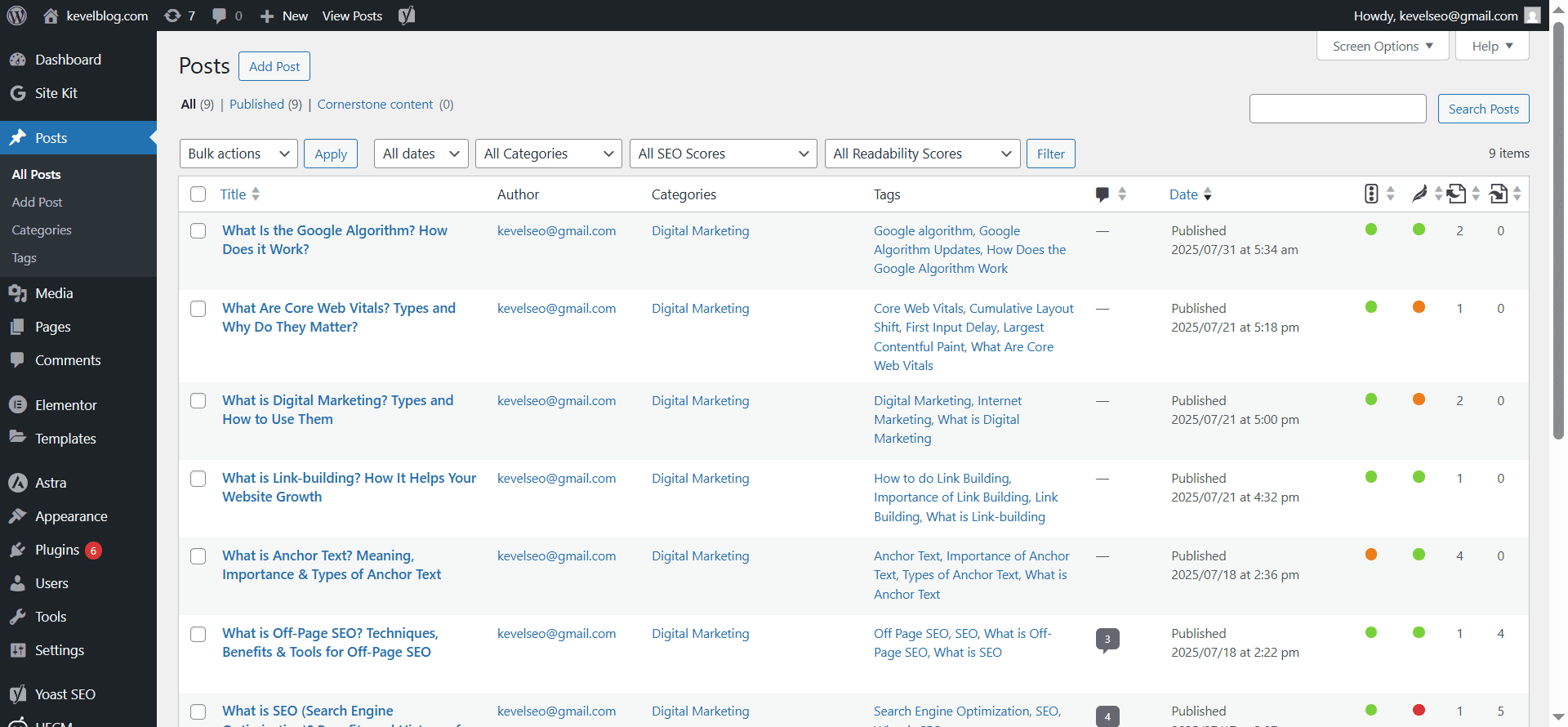The width and height of the screenshot is (1568, 727).
Task: Expand Screen Options panel
Action: [1382, 46]
